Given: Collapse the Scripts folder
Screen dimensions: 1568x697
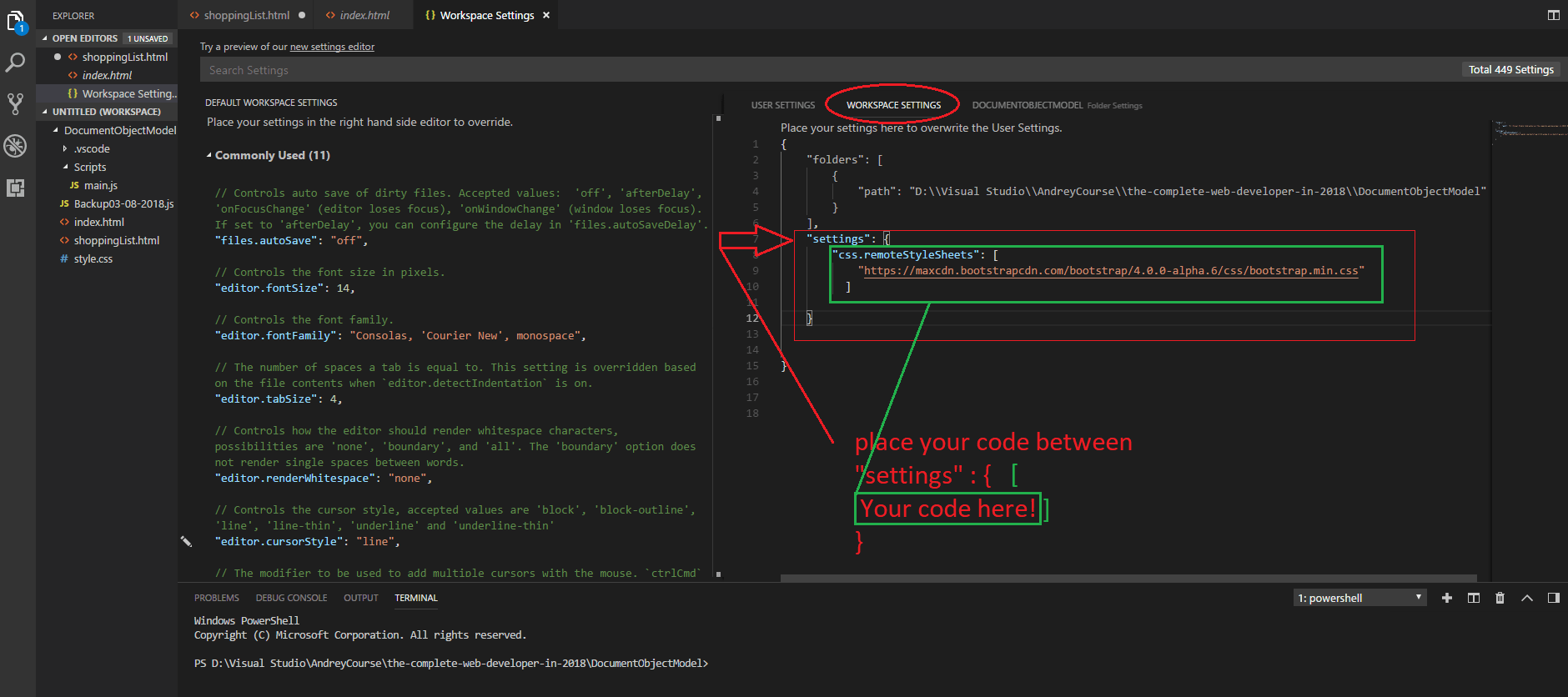Looking at the screenshot, I should (65, 167).
